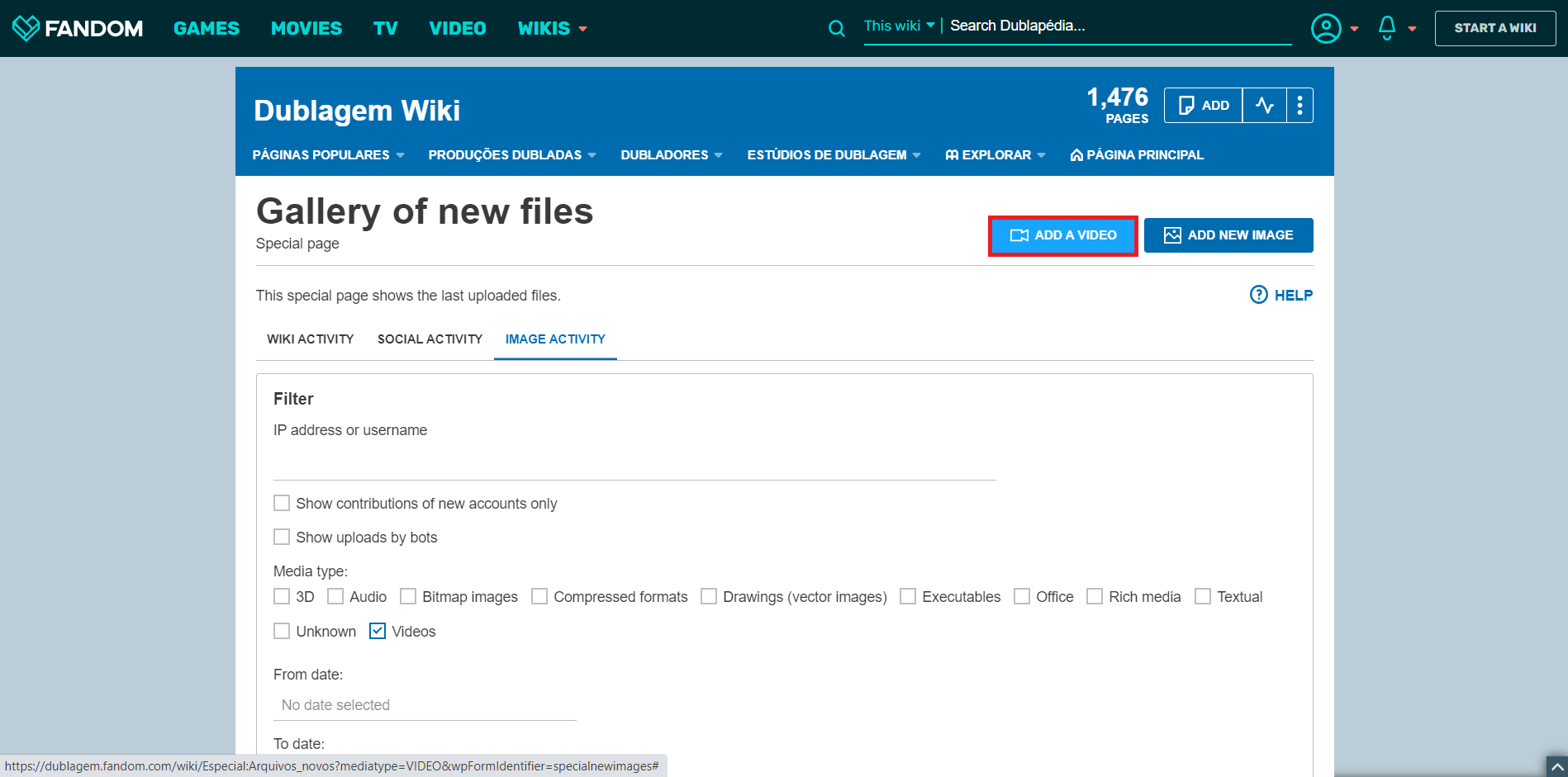Check Compressed formats media type
The image size is (1568, 777).
pos(539,596)
